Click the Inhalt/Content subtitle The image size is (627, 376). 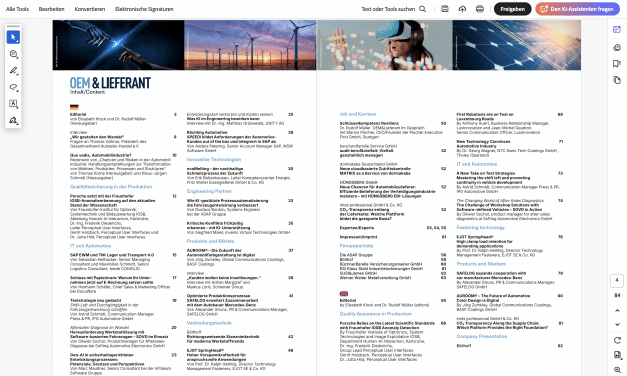(87, 92)
